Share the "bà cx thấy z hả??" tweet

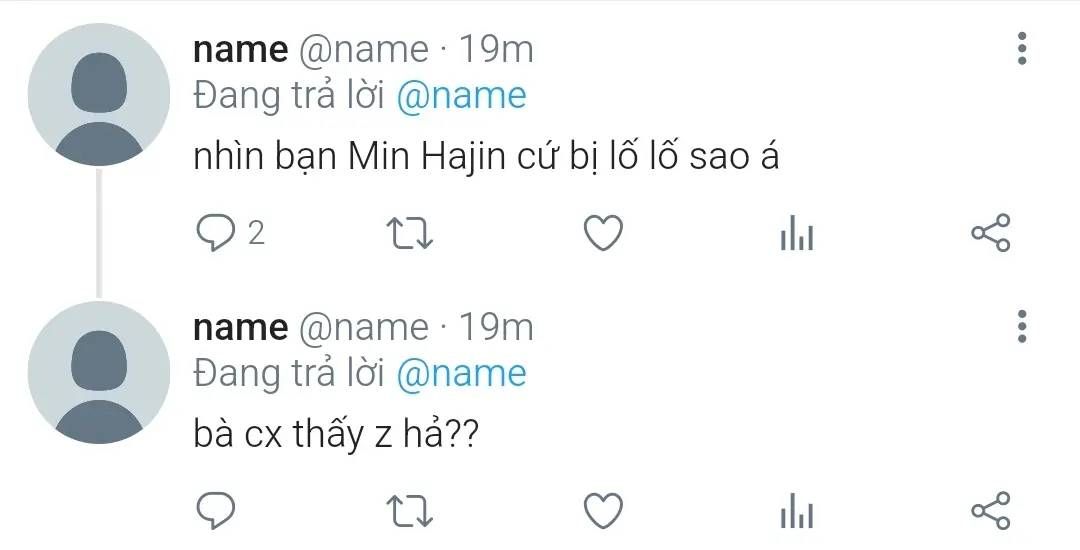991,510
